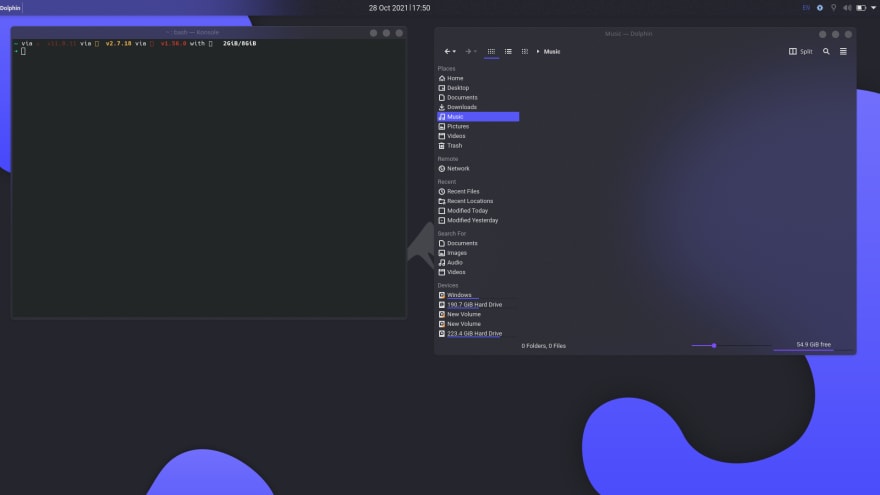Click the Music breadcrumb in location bar
Image resolution: width=880 pixels, height=495 pixels.
point(552,52)
